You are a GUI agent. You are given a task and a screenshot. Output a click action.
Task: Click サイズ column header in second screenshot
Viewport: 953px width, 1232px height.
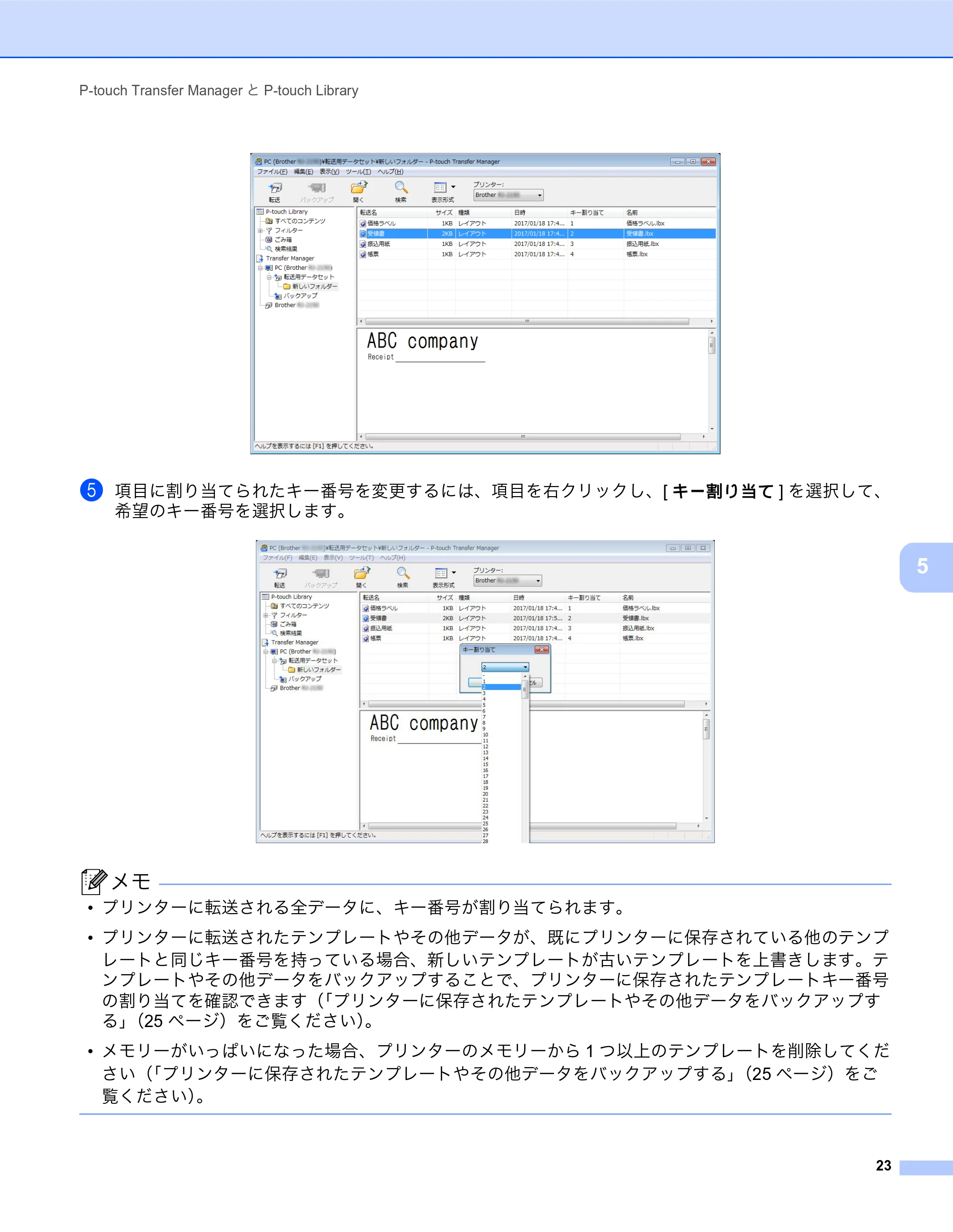pyautogui.click(x=442, y=597)
